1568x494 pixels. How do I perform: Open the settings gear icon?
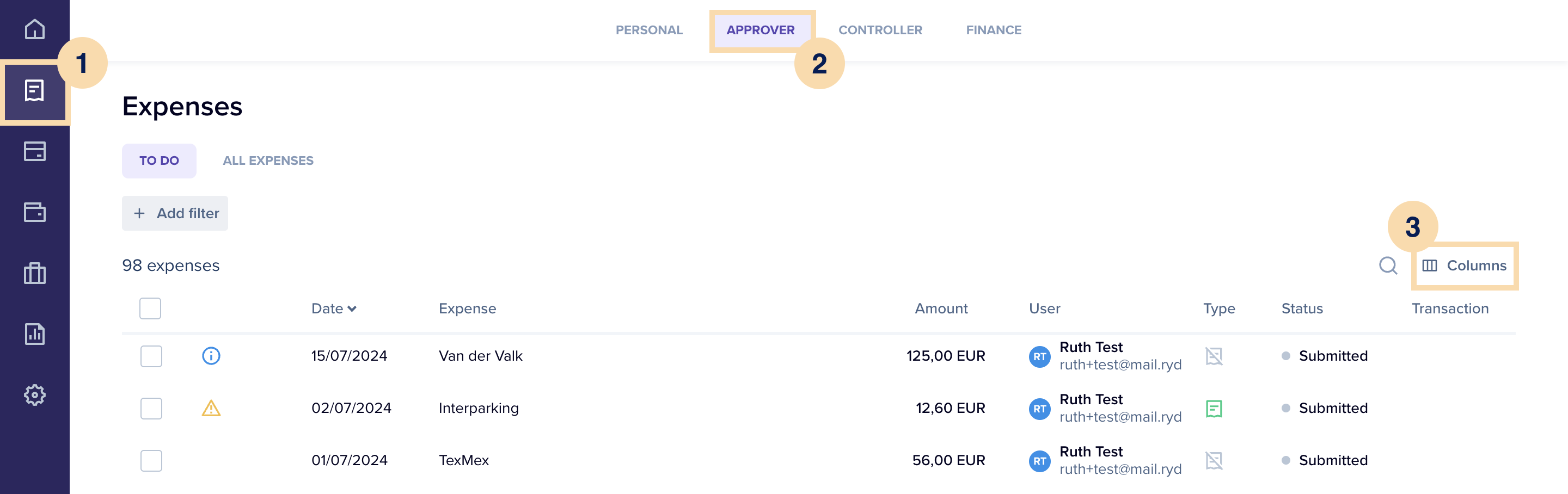35,395
